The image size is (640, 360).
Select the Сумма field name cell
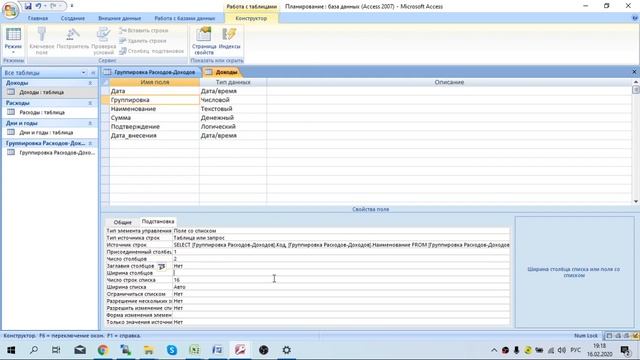pyautogui.click(x=154, y=118)
